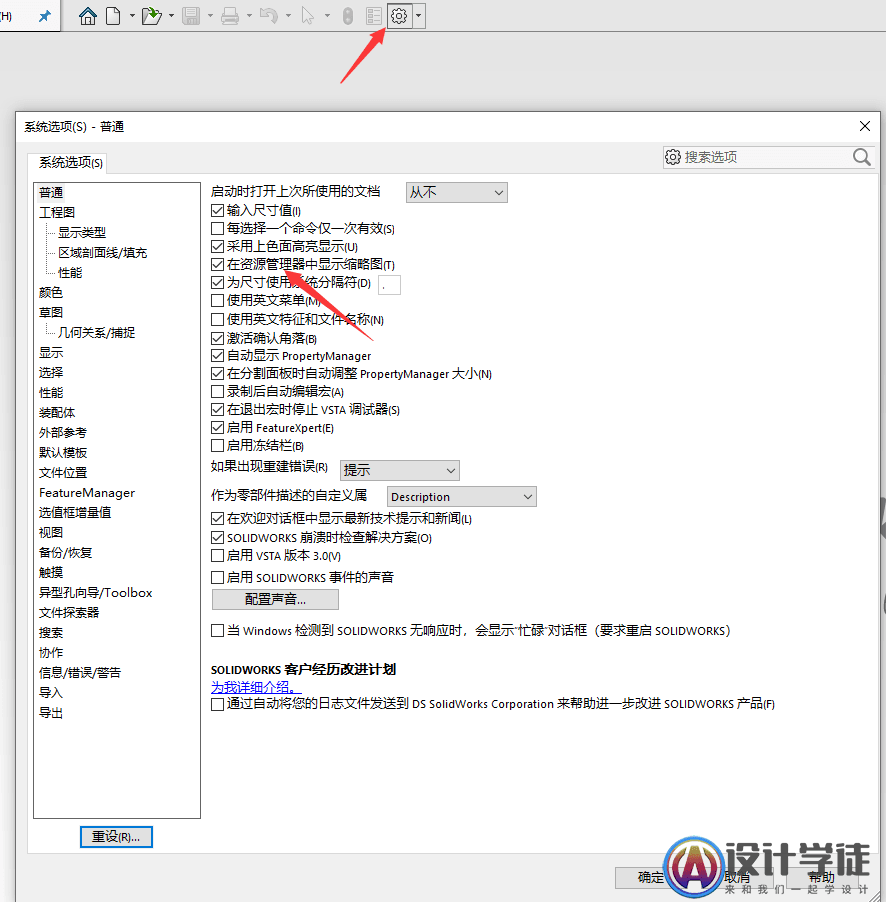Select 装配体 in the options tree

coord(57,412)
